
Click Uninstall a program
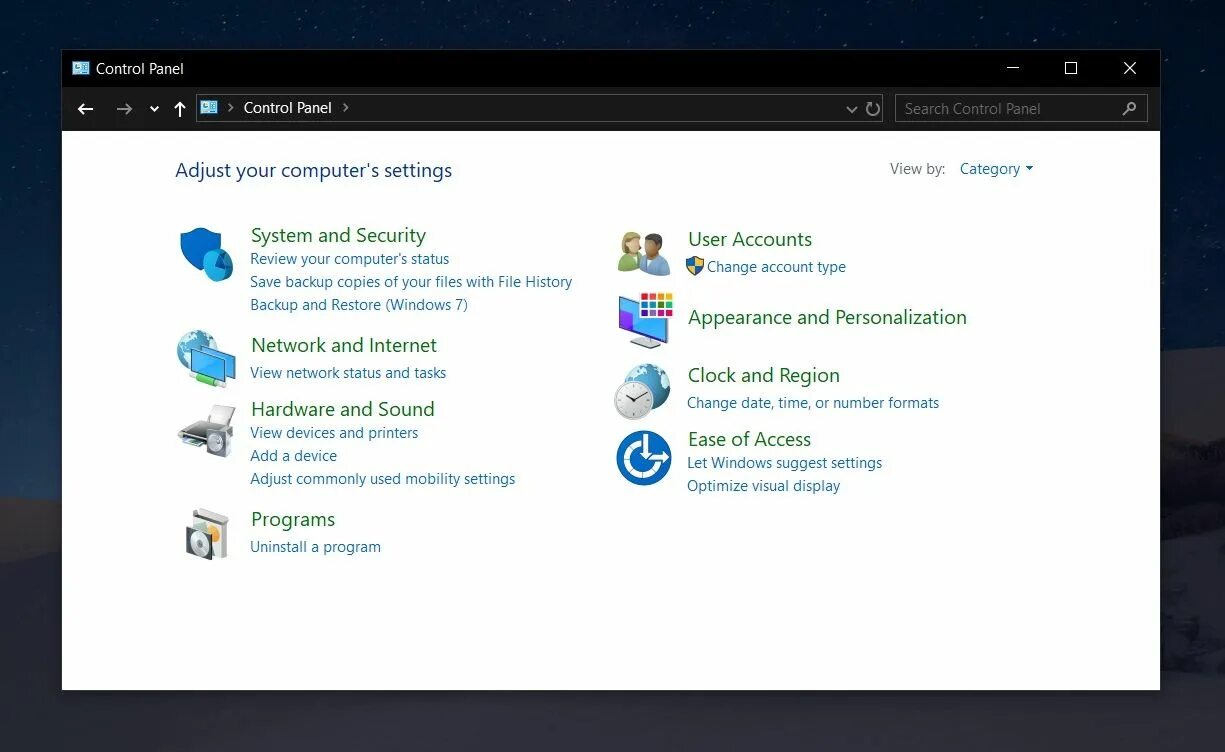(315, 547)
